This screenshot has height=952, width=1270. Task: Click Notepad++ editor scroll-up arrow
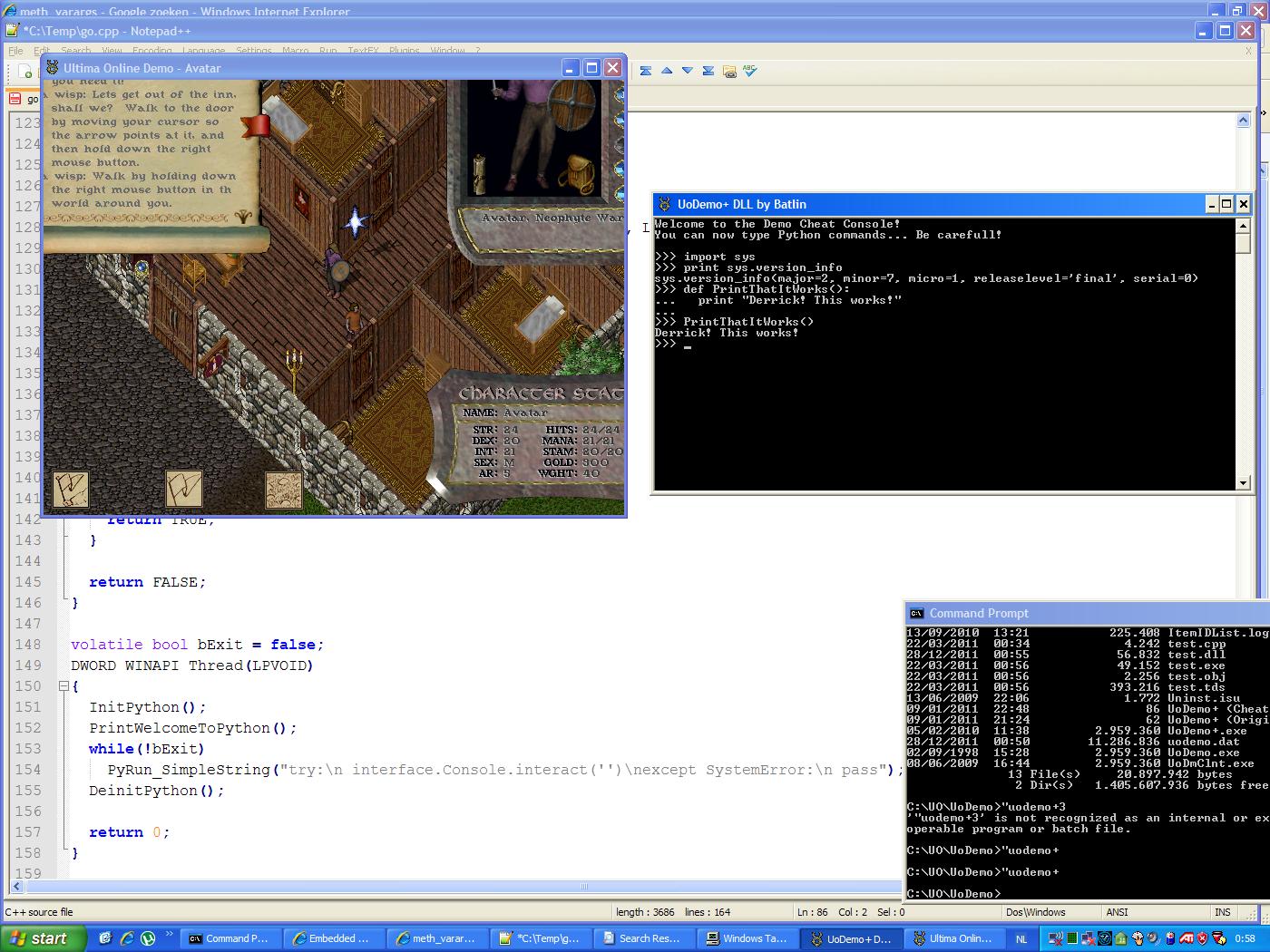pyautogui.click(x=1243, y=121)
